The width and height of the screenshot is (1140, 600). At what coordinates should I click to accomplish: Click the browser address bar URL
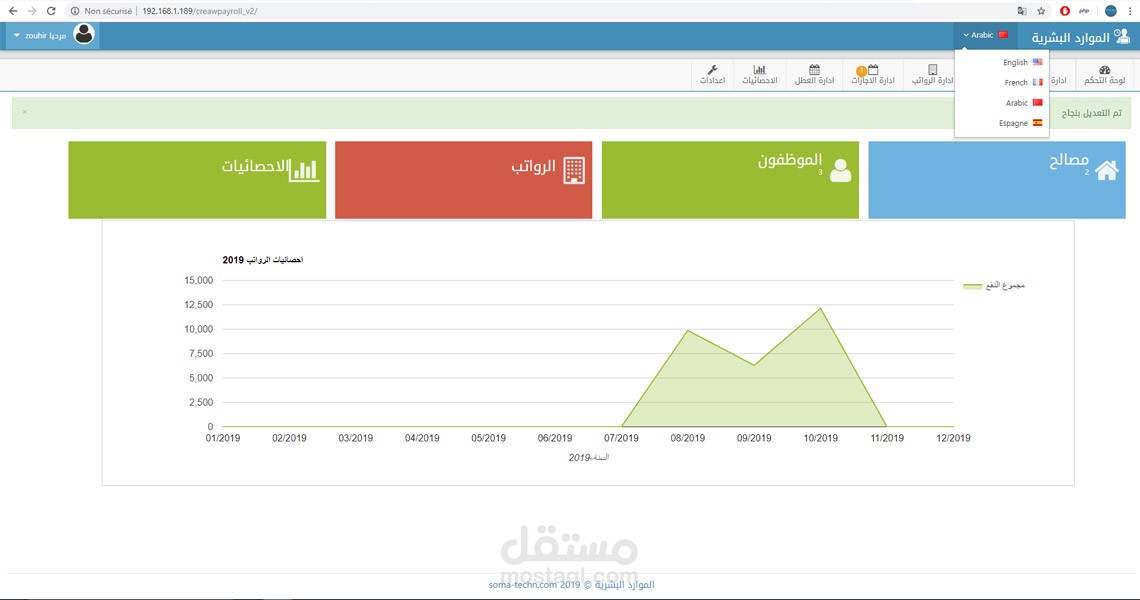200,11
